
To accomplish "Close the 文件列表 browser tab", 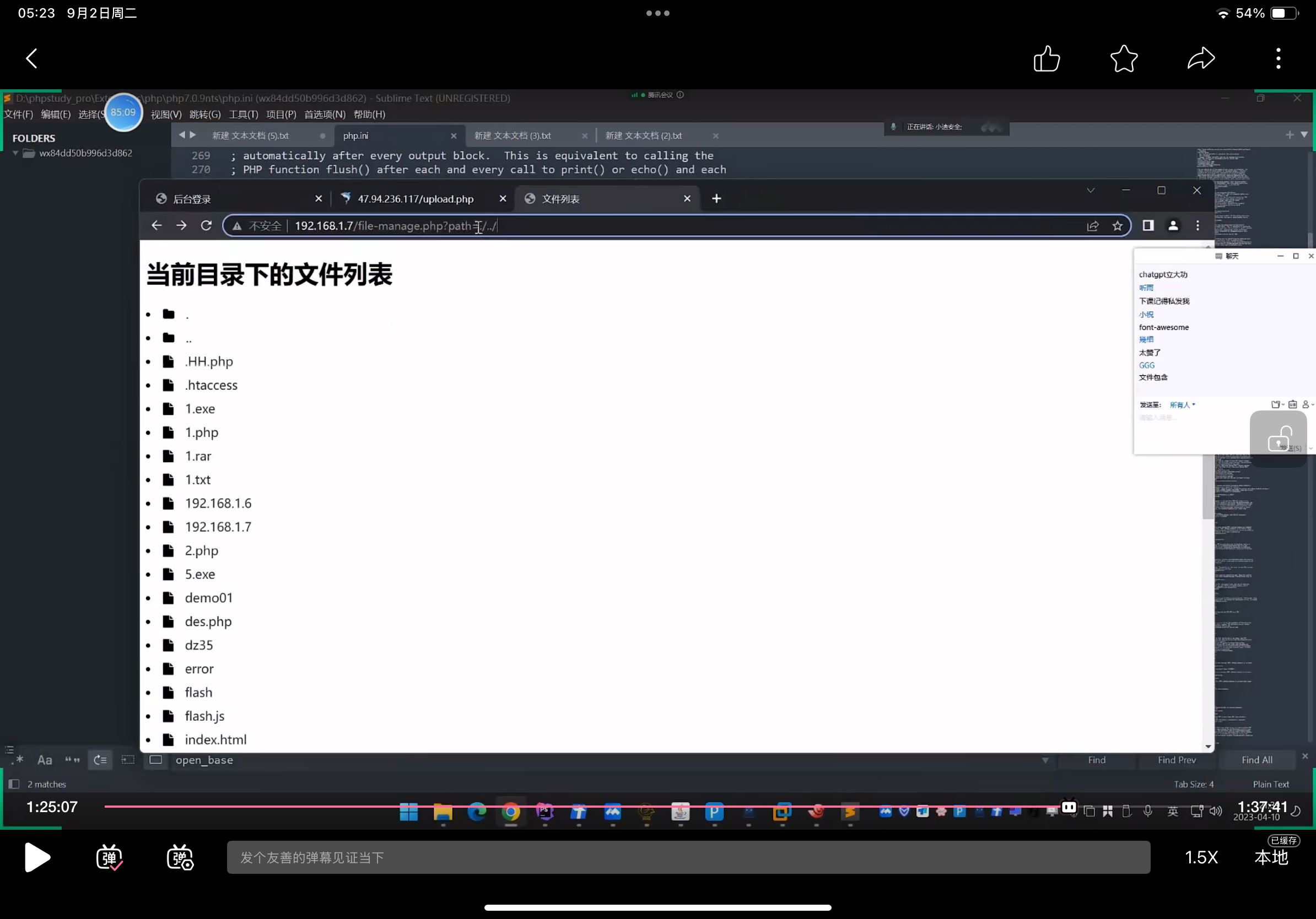I will (x=687, y=199).
